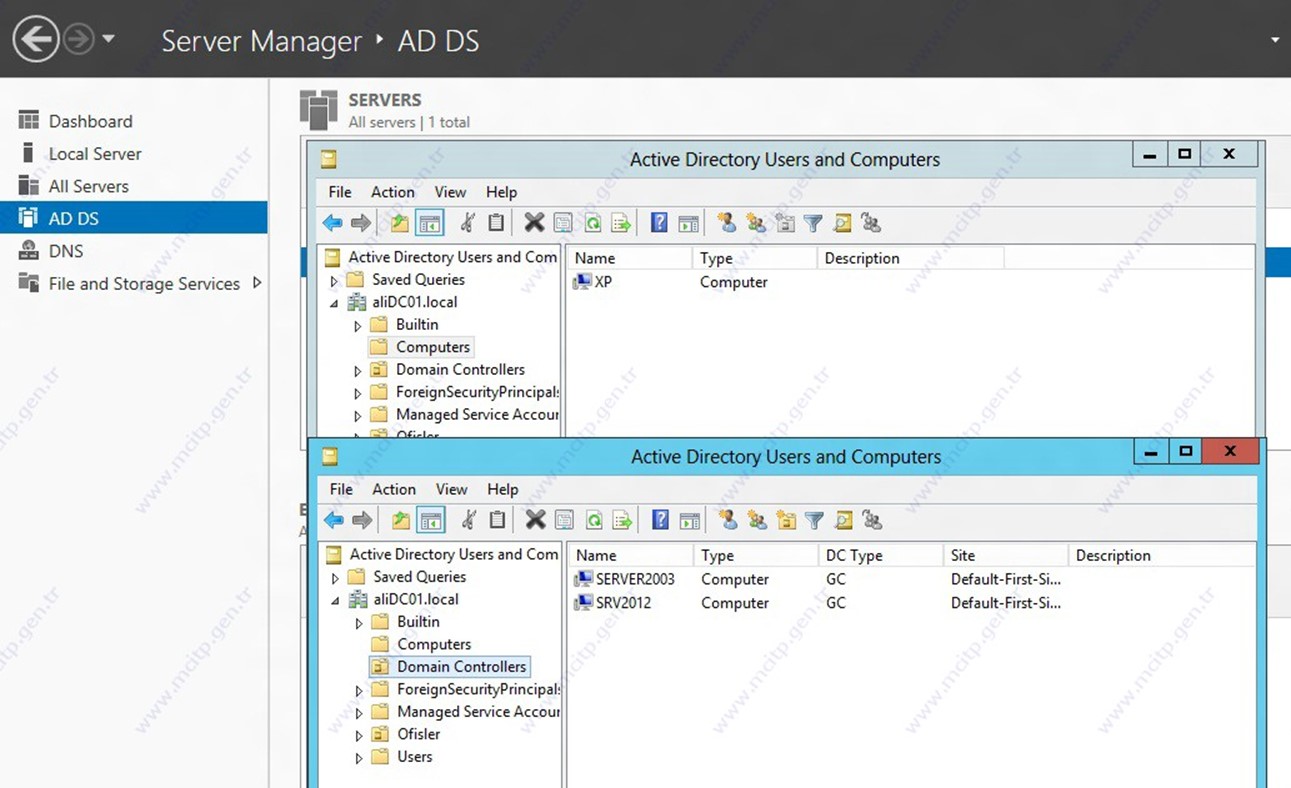Expand Saved Queries in front window tree
The width and height of the screenshot is (1291, 788).
tap(335, 578)
